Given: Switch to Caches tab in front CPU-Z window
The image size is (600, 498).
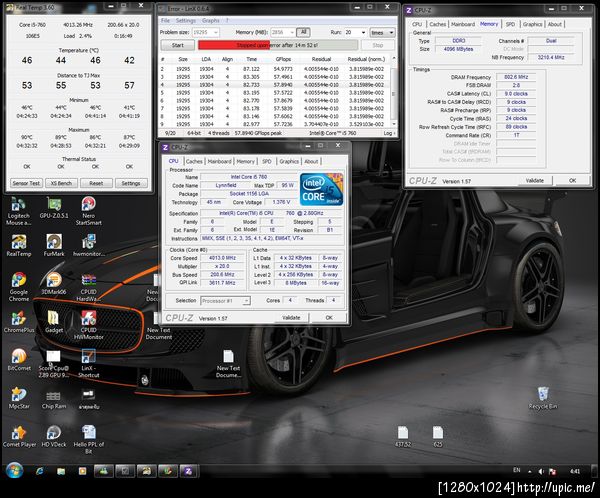Looking at the screenshot, I should pyautogui.click(x=194, y=162).
